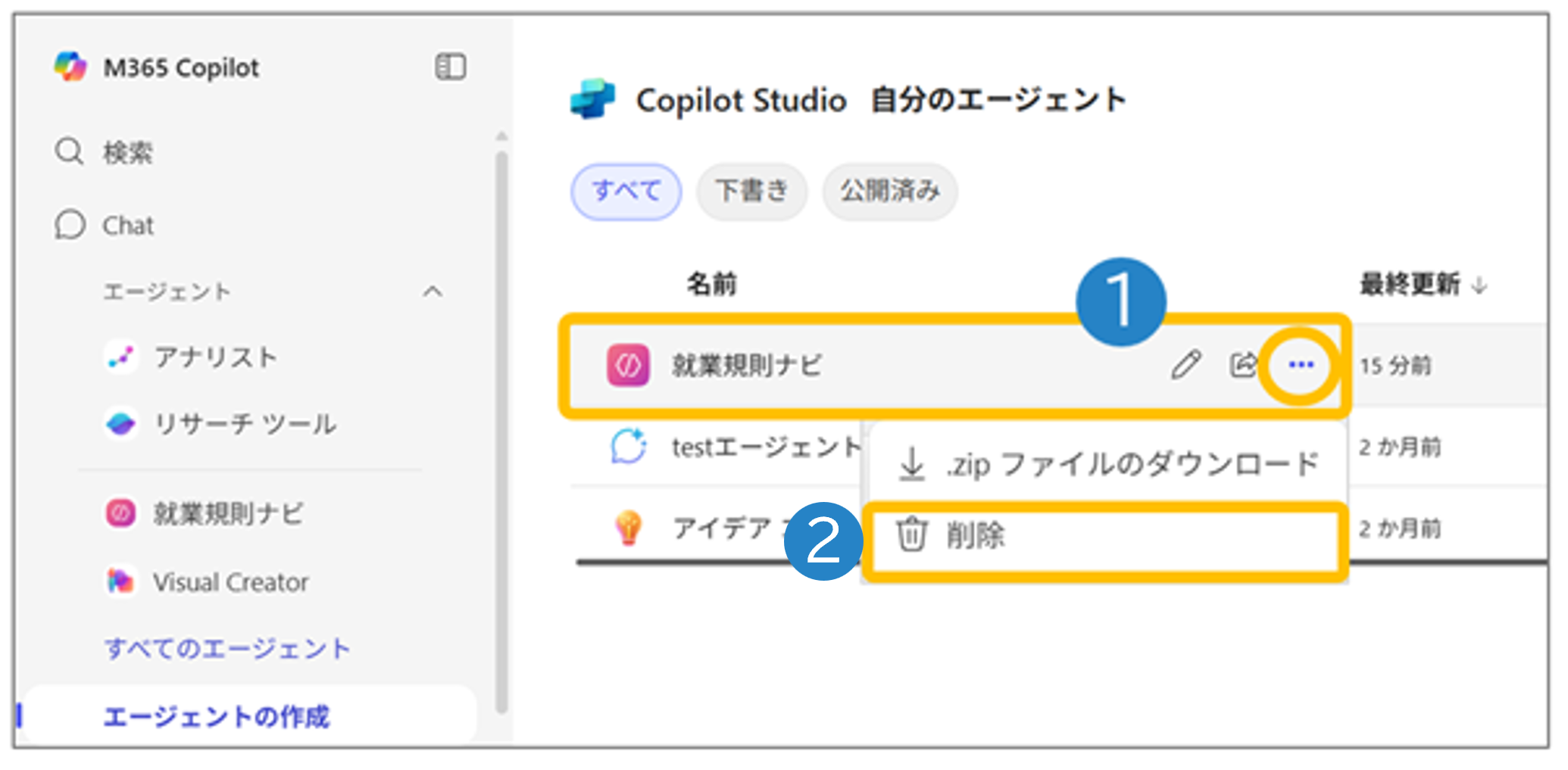Screen dimensions: 1568x770
Task: Open the リサーチ ツール agent
Action: pos(244,423)
